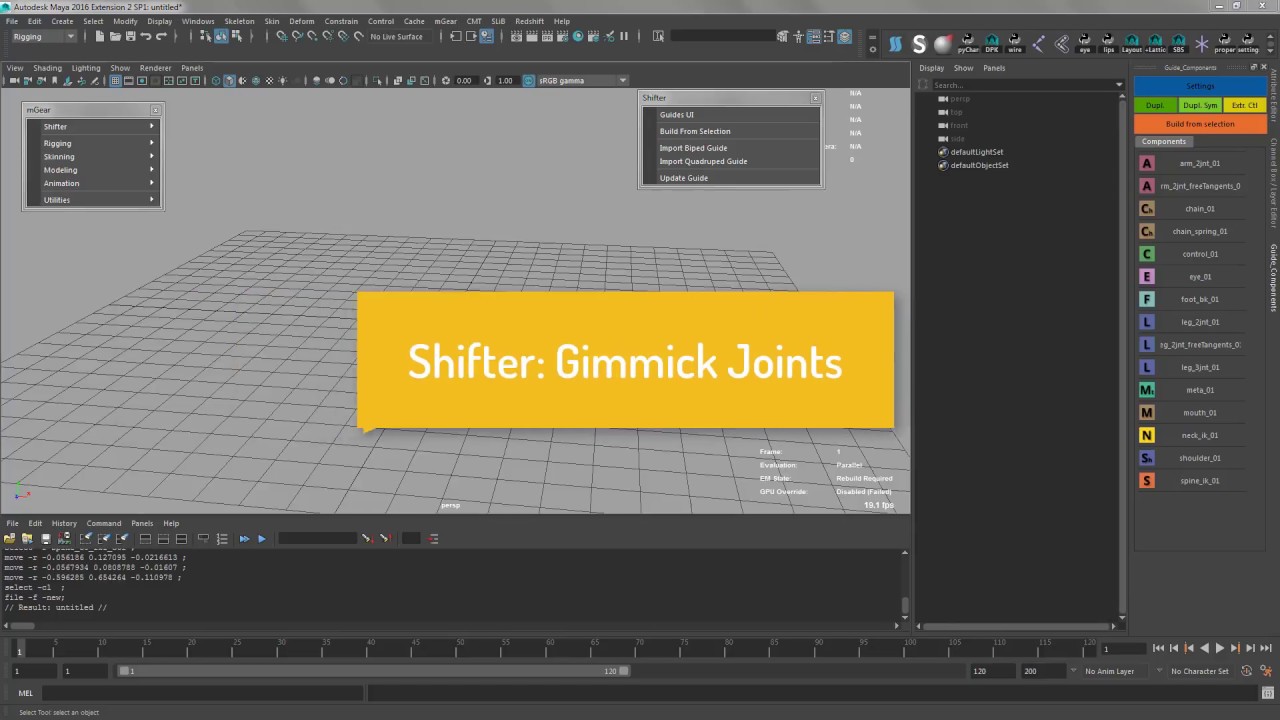Click the mGear shelf 'S' icon

pyautogui.click(x=919, y=44)
